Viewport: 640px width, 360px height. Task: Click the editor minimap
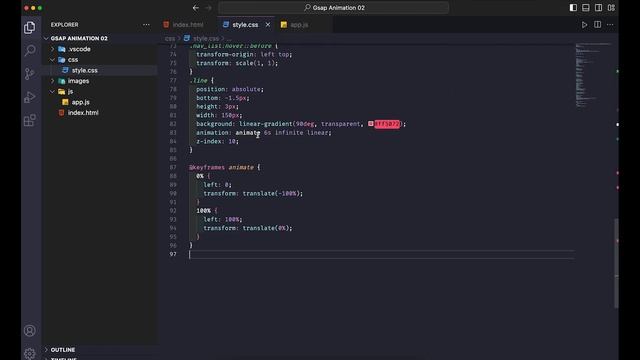coord(593,75)
